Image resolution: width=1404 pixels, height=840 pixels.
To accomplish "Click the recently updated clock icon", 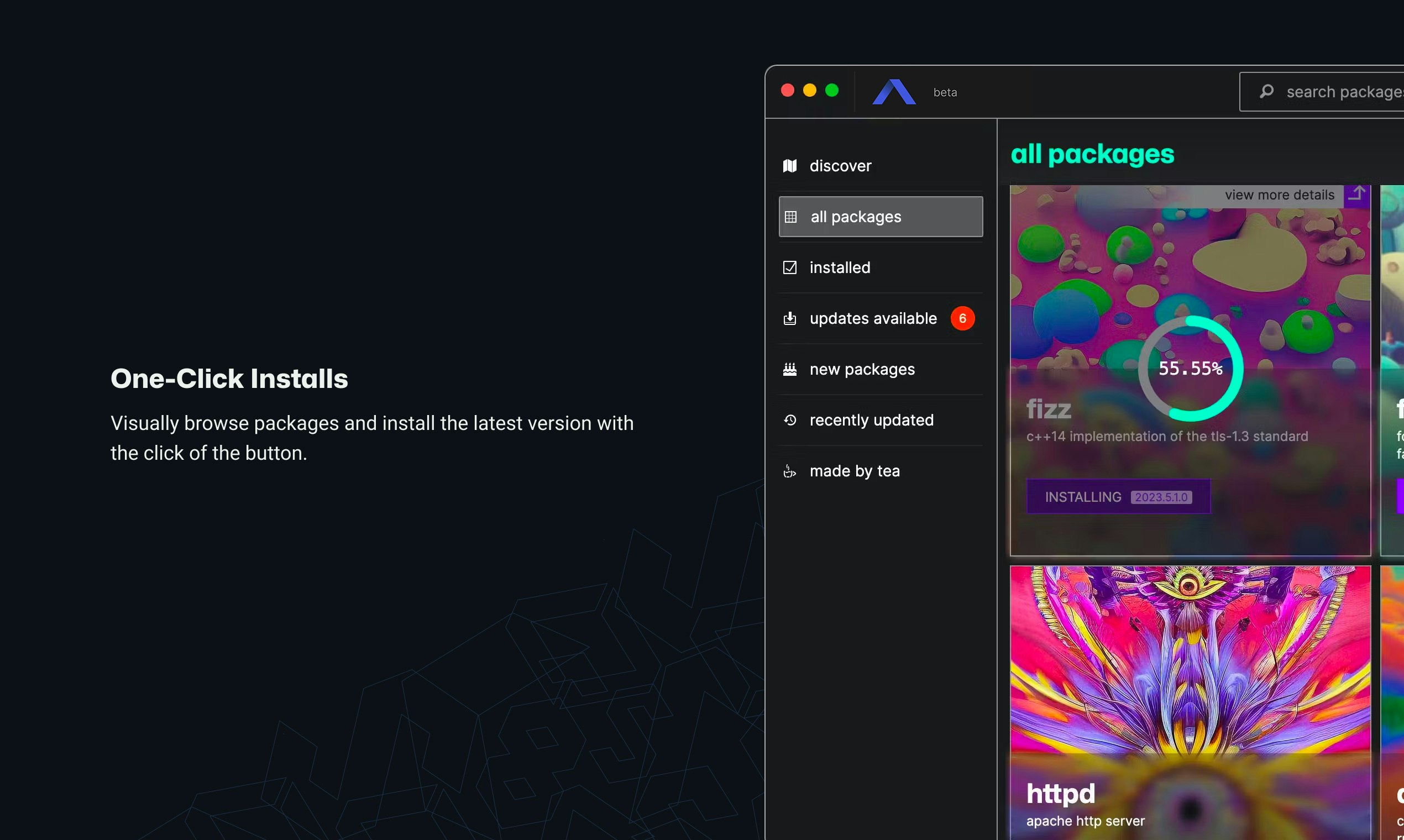I will coord(789,420).
